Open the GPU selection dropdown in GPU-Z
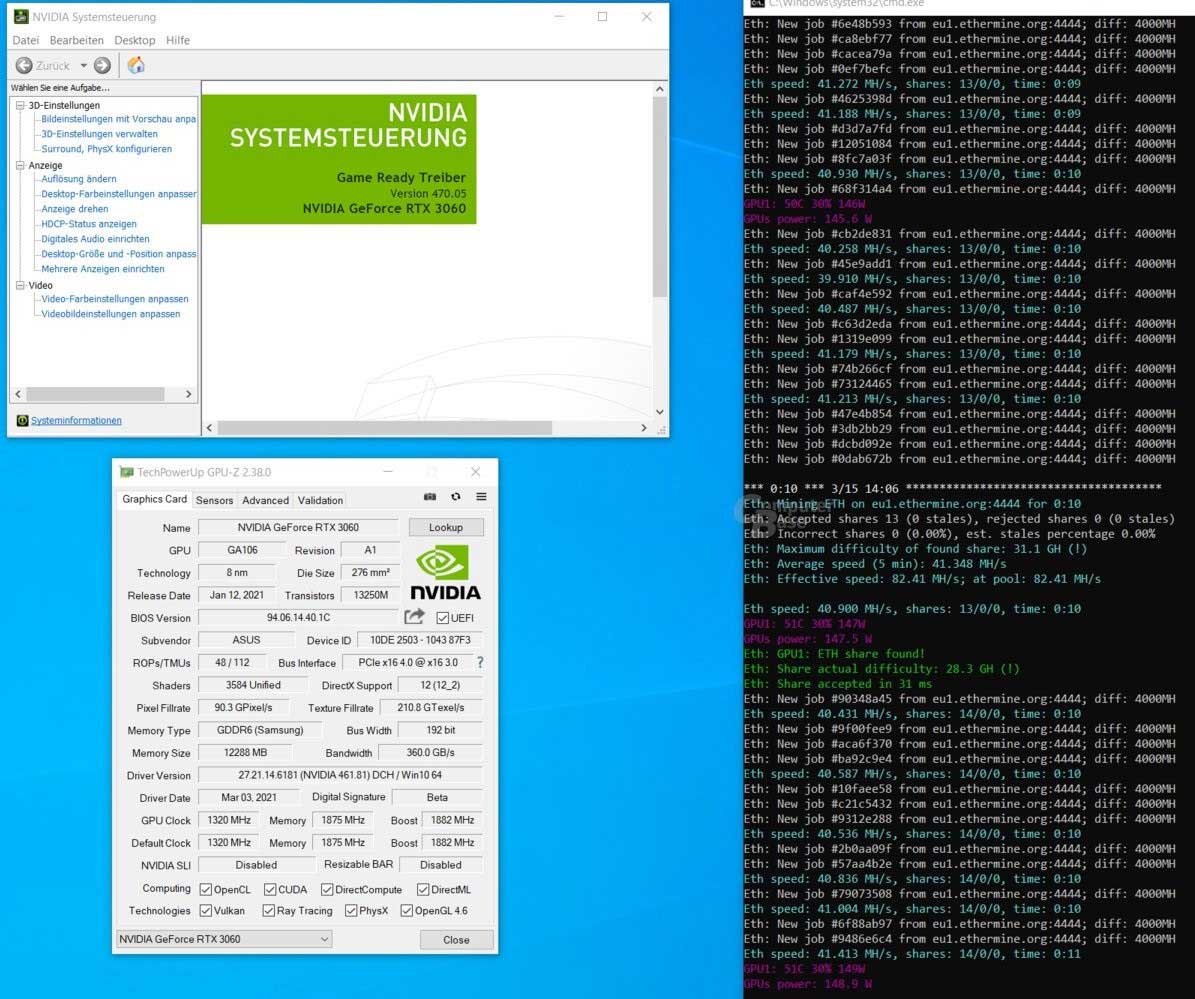The height and width of the screenshot is (999, 1195). point(224,939)
